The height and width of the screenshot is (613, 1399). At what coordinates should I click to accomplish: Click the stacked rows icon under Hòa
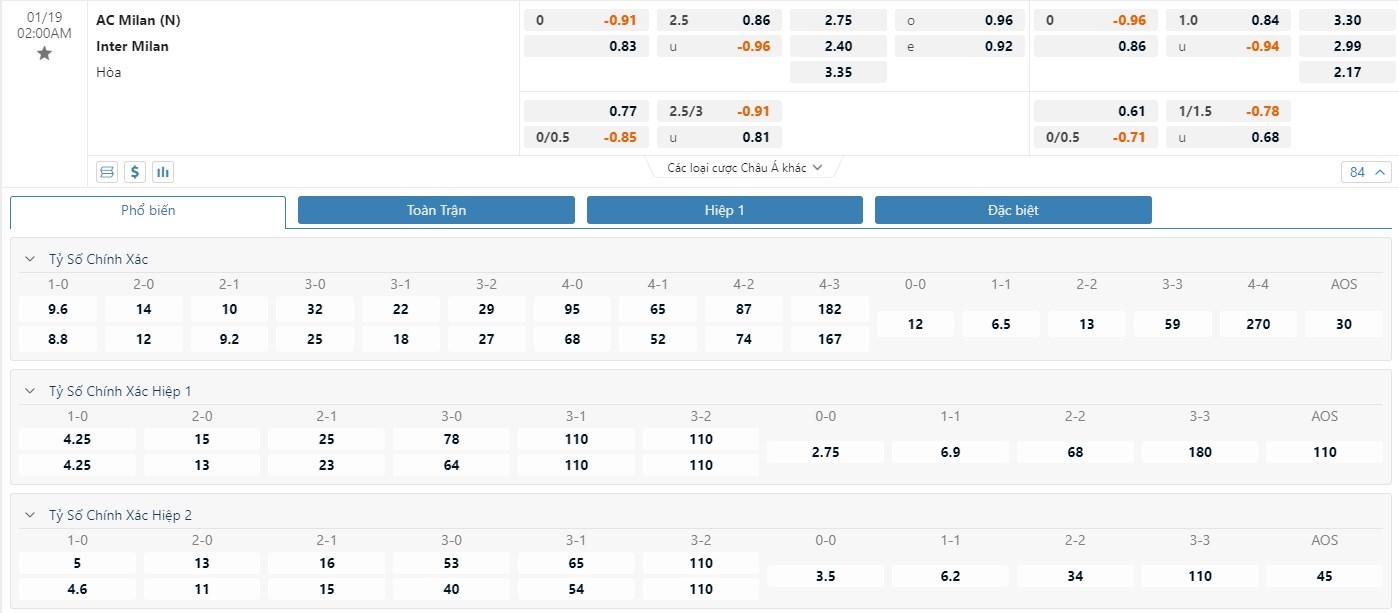pyautogui.click(x=107, y=172)
